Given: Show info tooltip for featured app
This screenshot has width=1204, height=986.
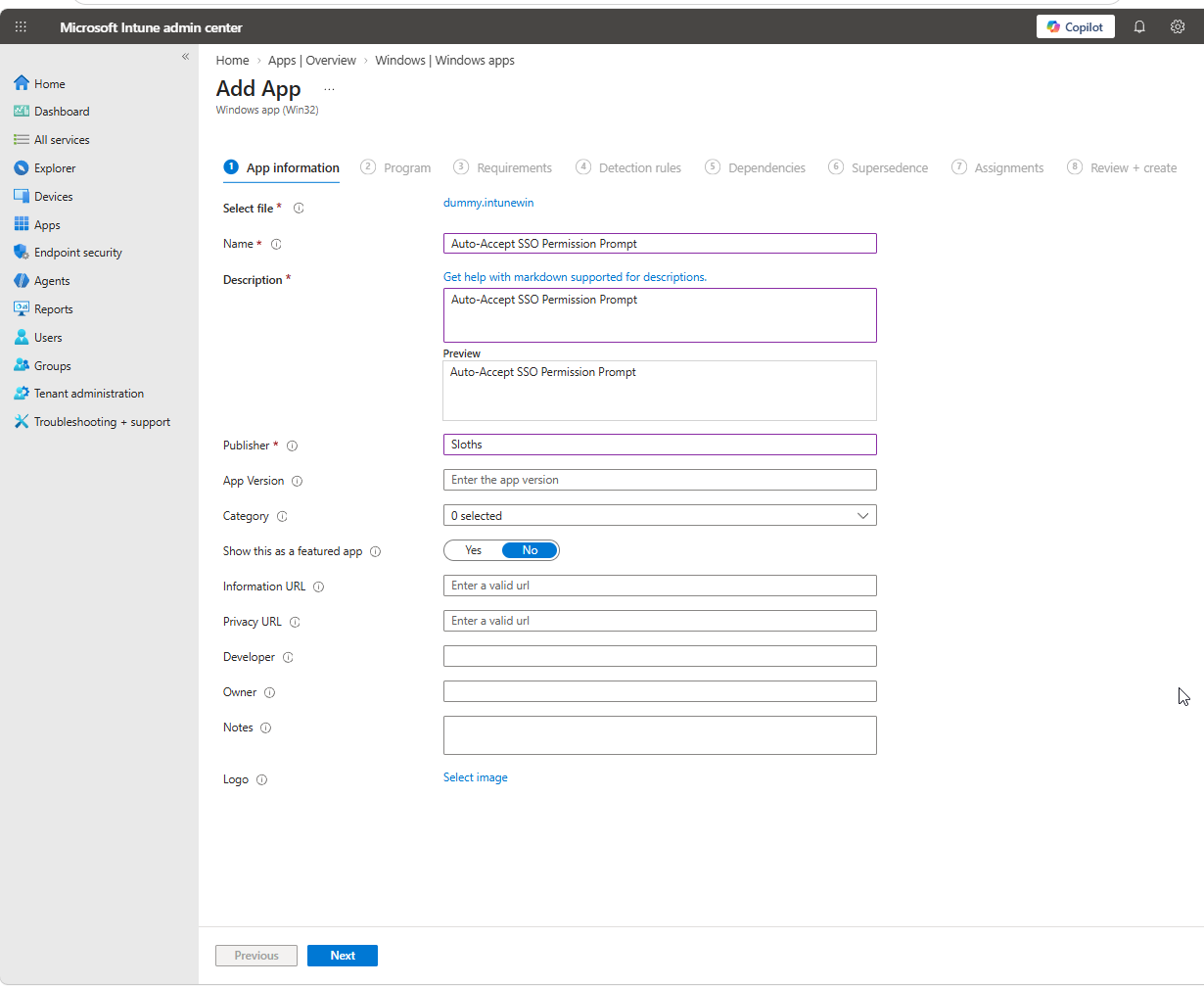Looking at the screenshot, I should coord(375,552).
